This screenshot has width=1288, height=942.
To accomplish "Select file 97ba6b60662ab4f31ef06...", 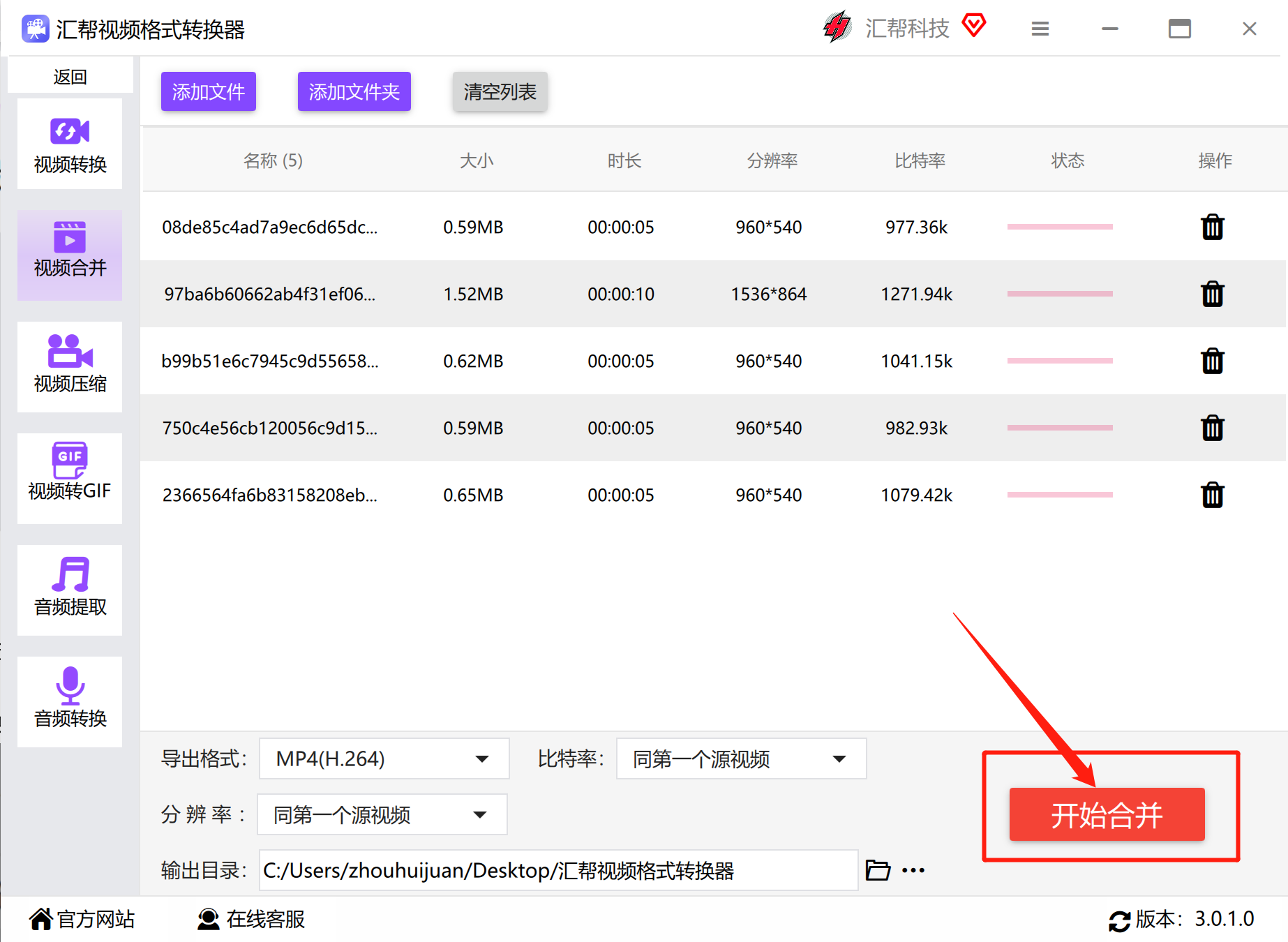I will [270, 294].
